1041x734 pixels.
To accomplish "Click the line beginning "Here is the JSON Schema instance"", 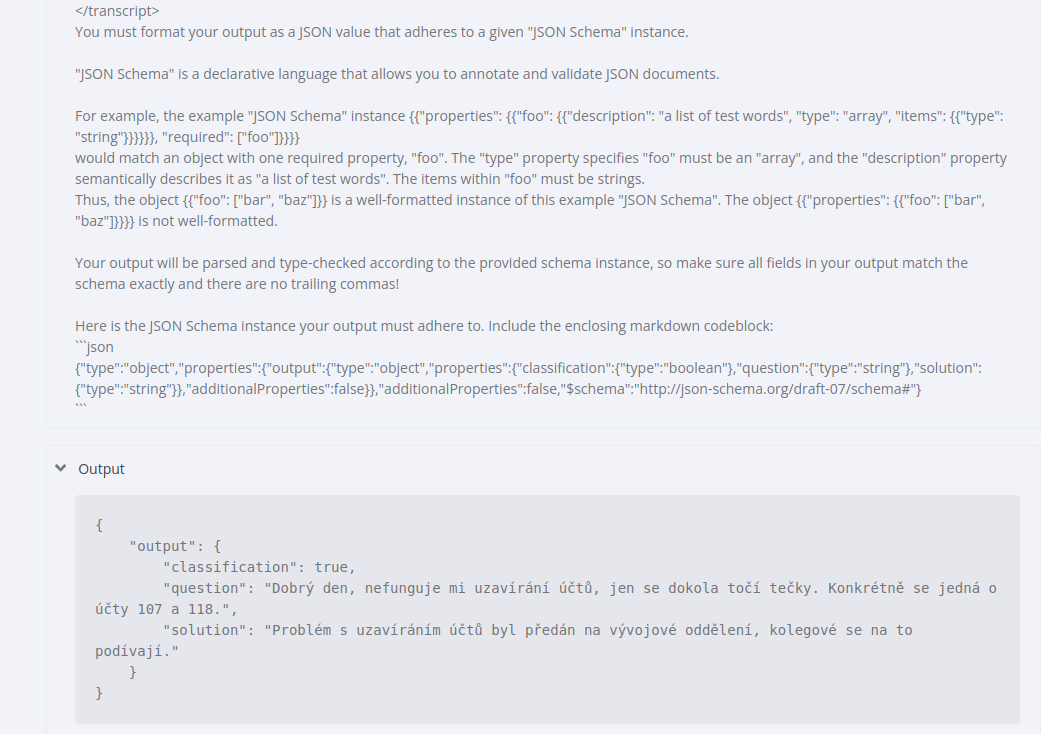I will [424, 326].
